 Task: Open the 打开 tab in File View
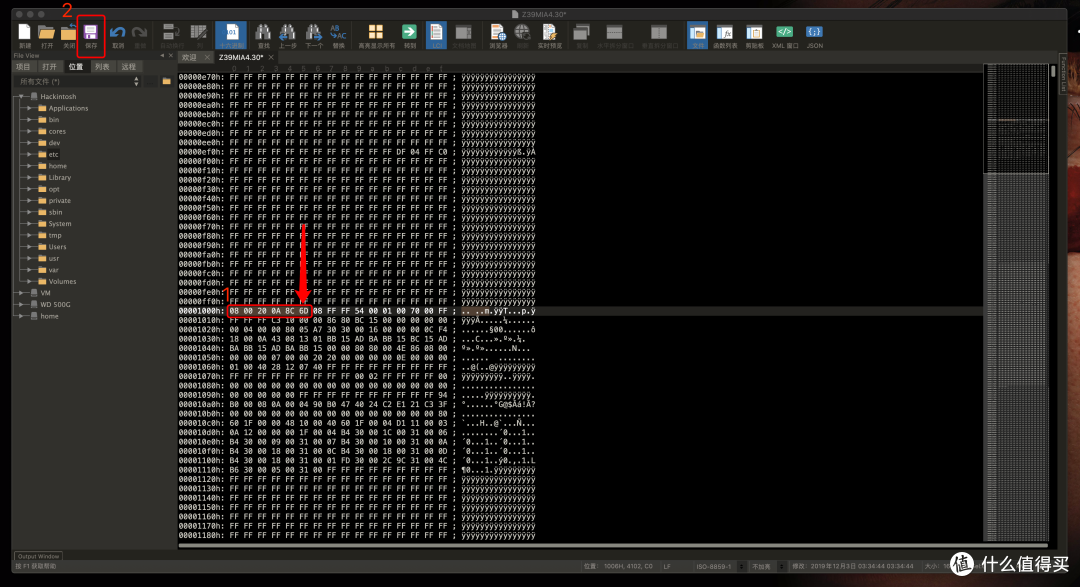[x=49, y=67]
